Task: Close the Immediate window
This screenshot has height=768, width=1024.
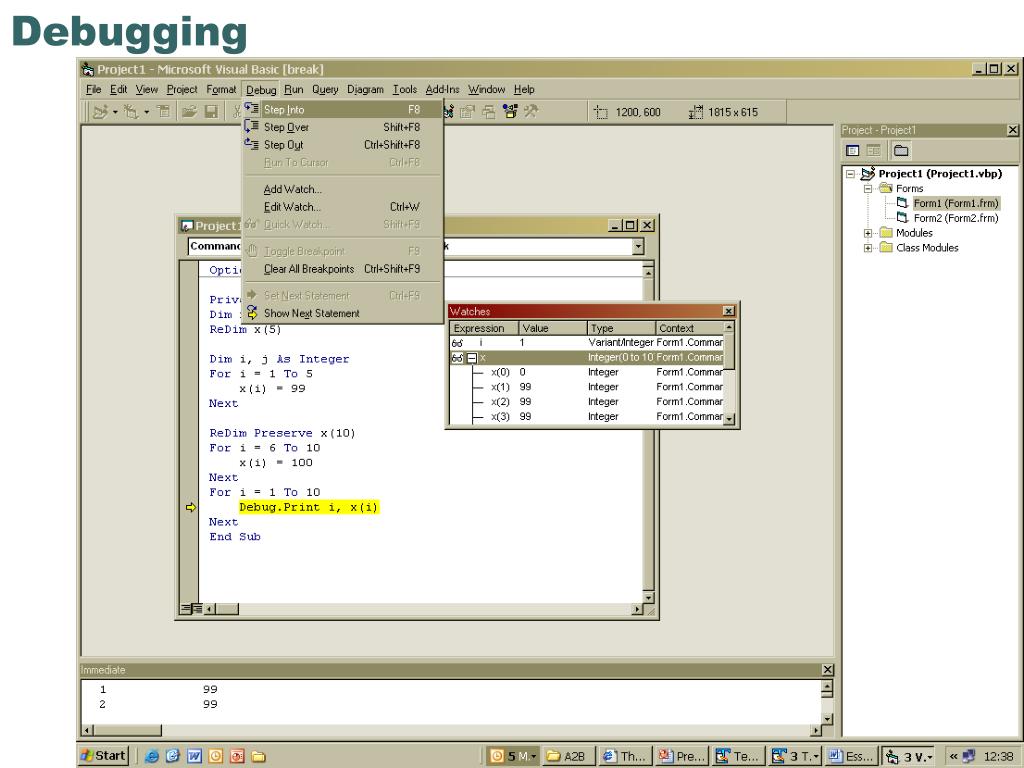Action: [x=827, y=669]
